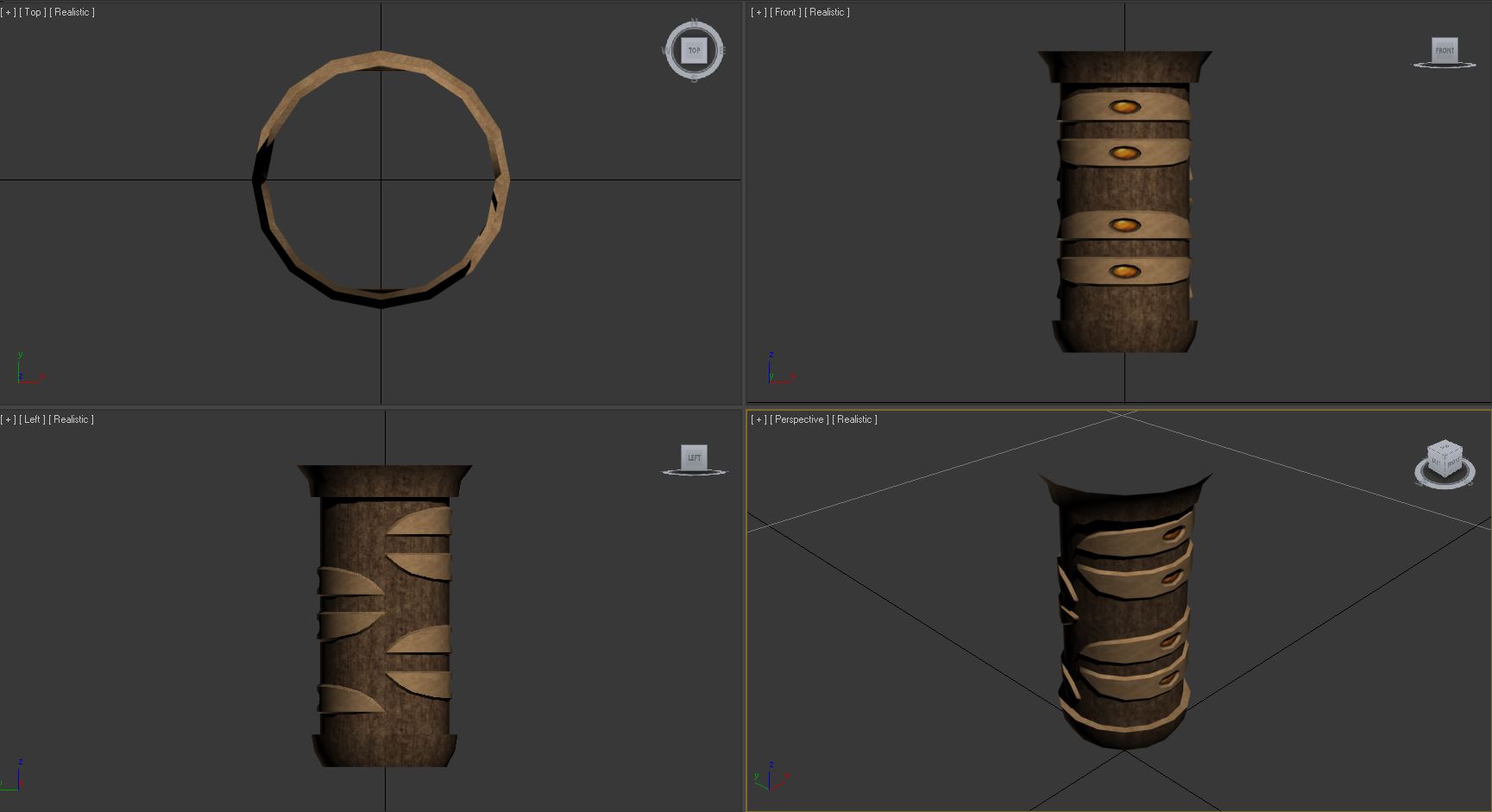1492x812 pixels.
Task: Click the Front face of the Perspective ViewCube
Action: point(1454,463)
